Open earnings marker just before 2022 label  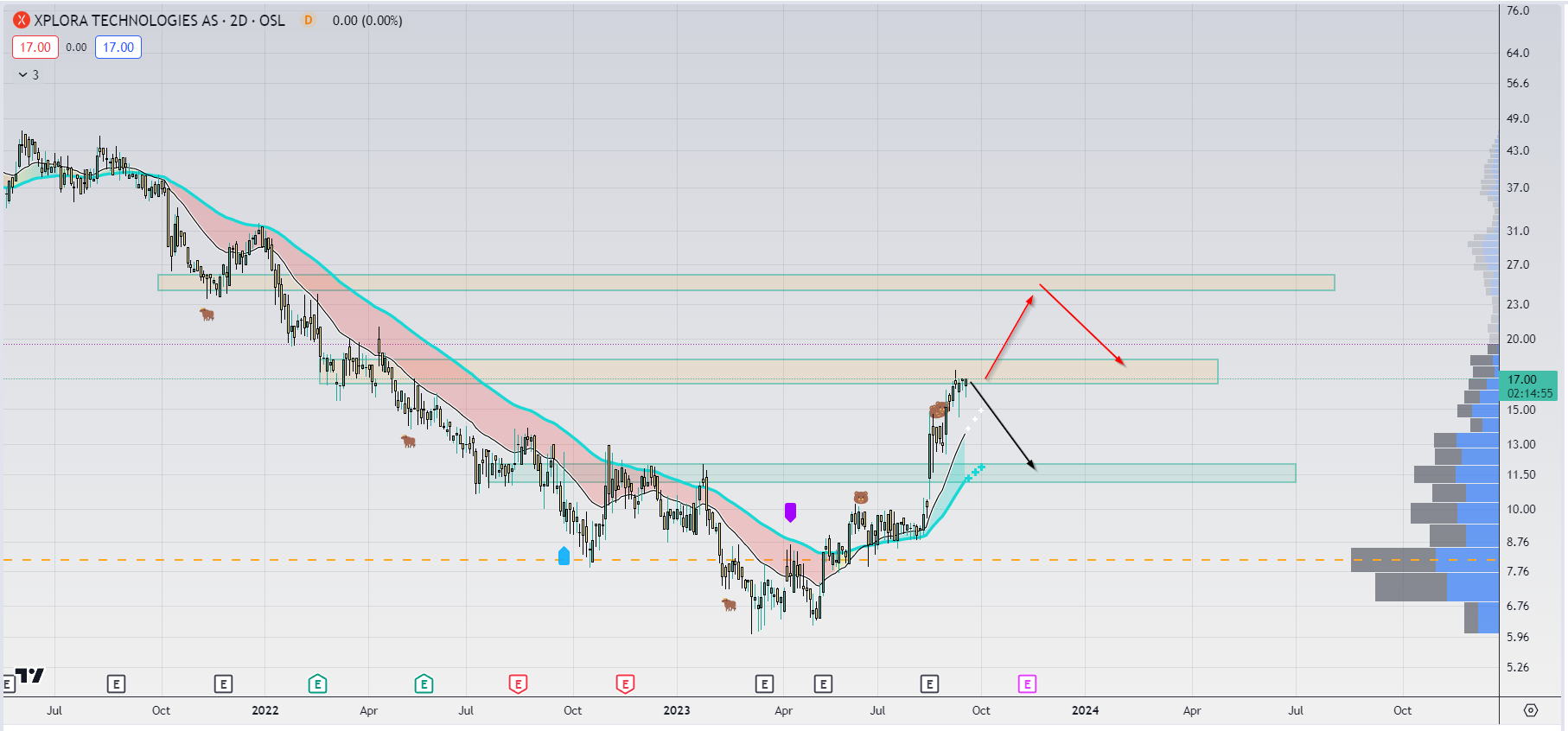[x=223, y=684]
